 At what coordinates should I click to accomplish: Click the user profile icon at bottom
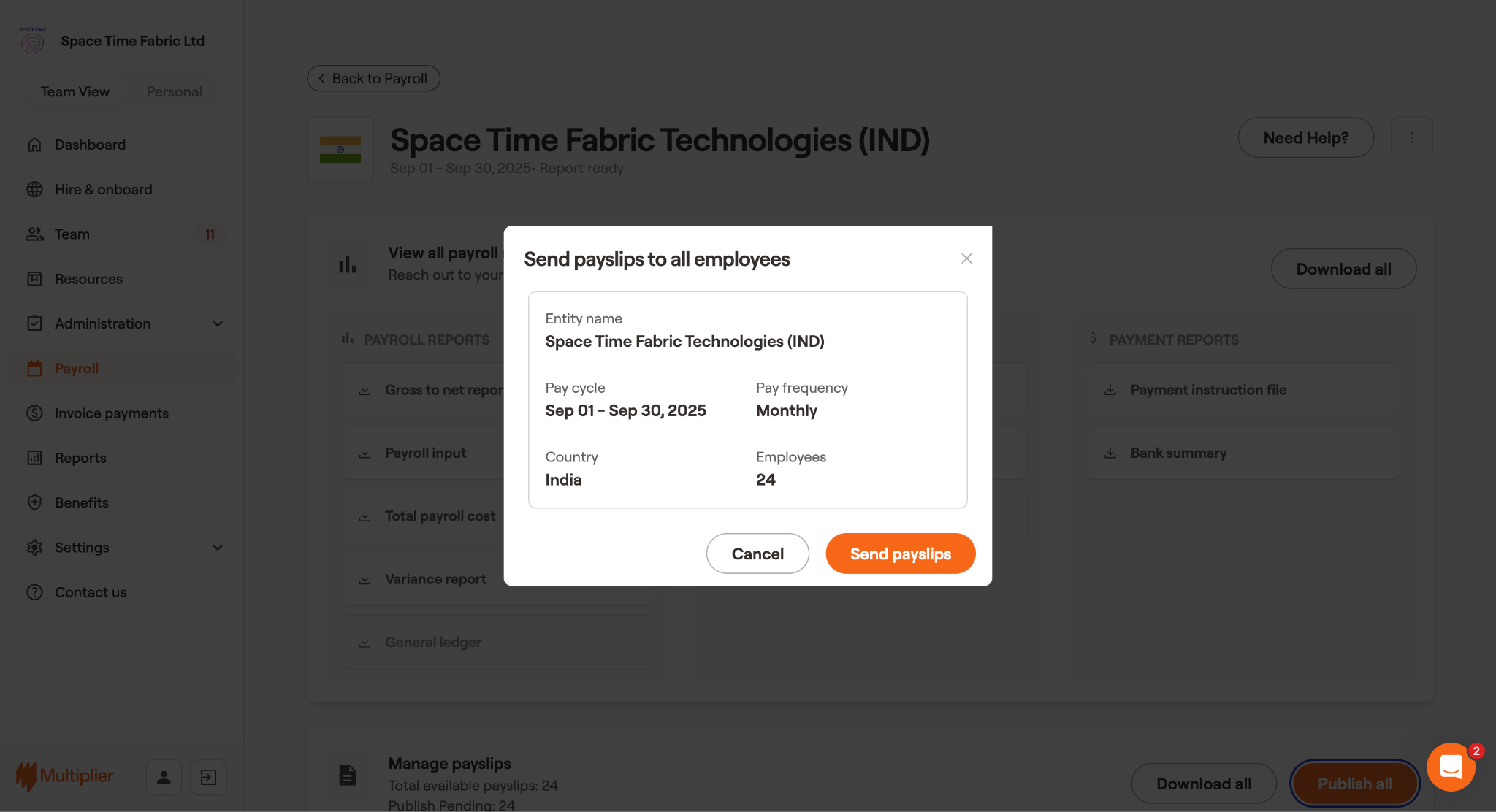(x=164, y=777)
